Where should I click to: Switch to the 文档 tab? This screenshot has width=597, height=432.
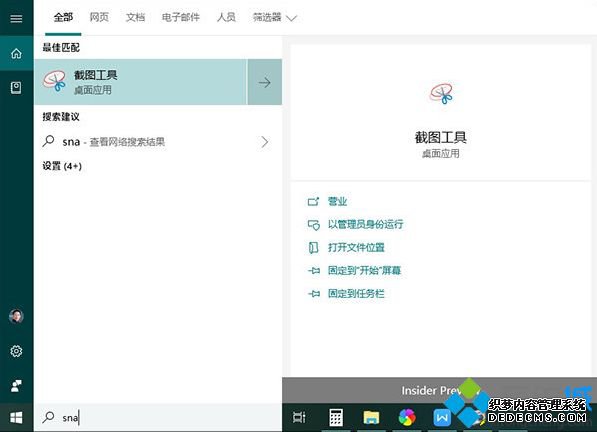point(135,17)
